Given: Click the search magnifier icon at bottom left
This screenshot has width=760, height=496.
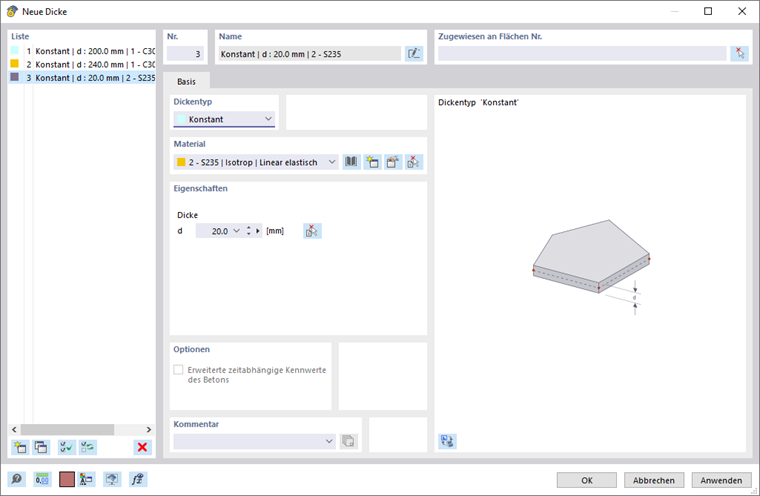Looking at the screenshot, I should [16, 480].
